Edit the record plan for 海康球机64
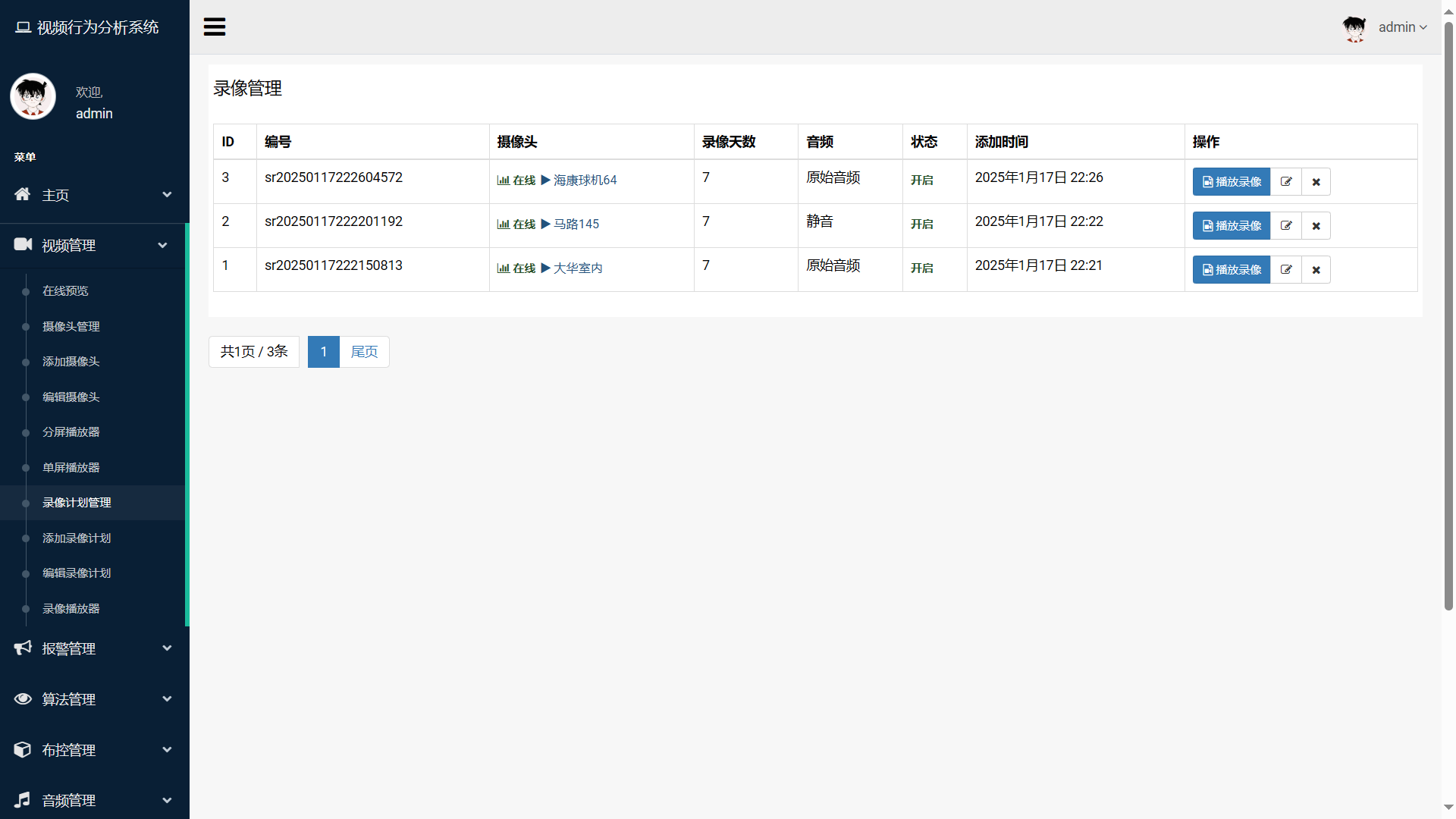 [x=1286, y=182]
